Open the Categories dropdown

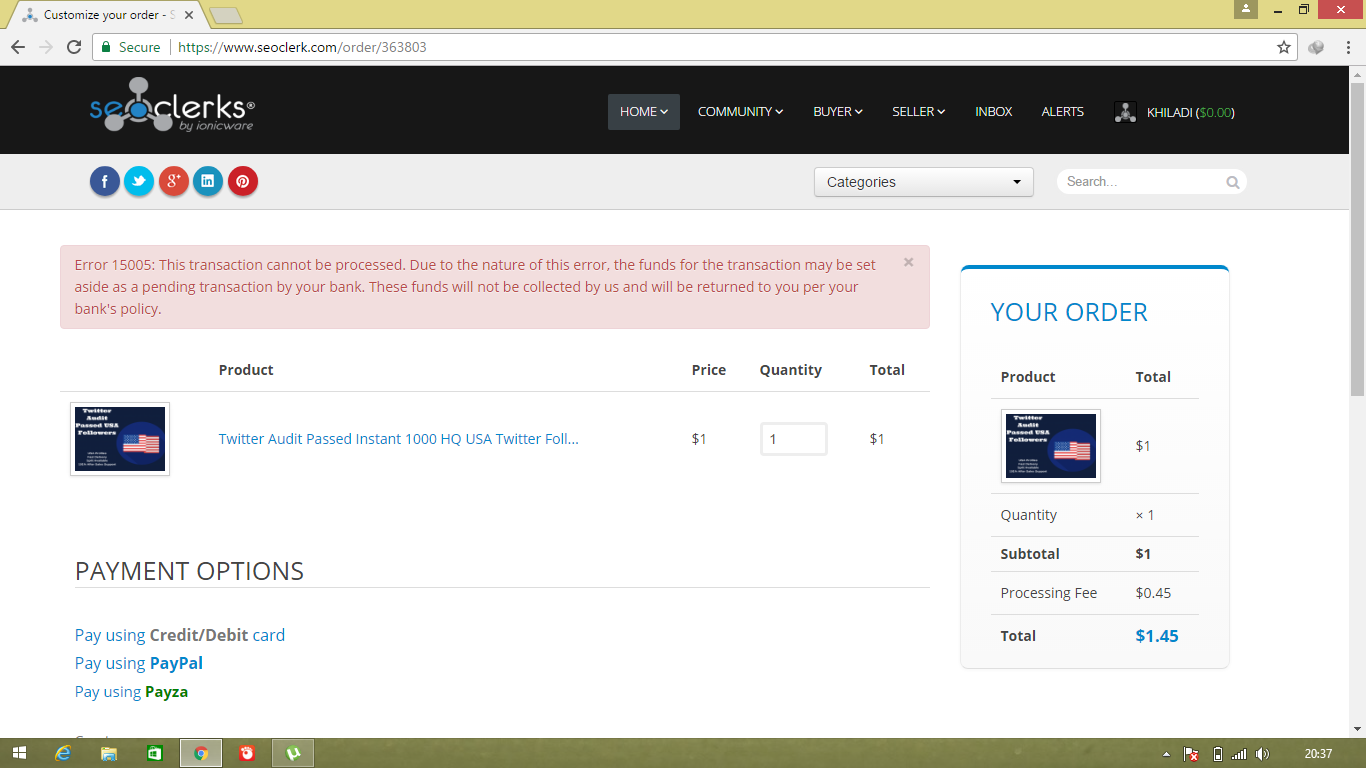point(923,182)
